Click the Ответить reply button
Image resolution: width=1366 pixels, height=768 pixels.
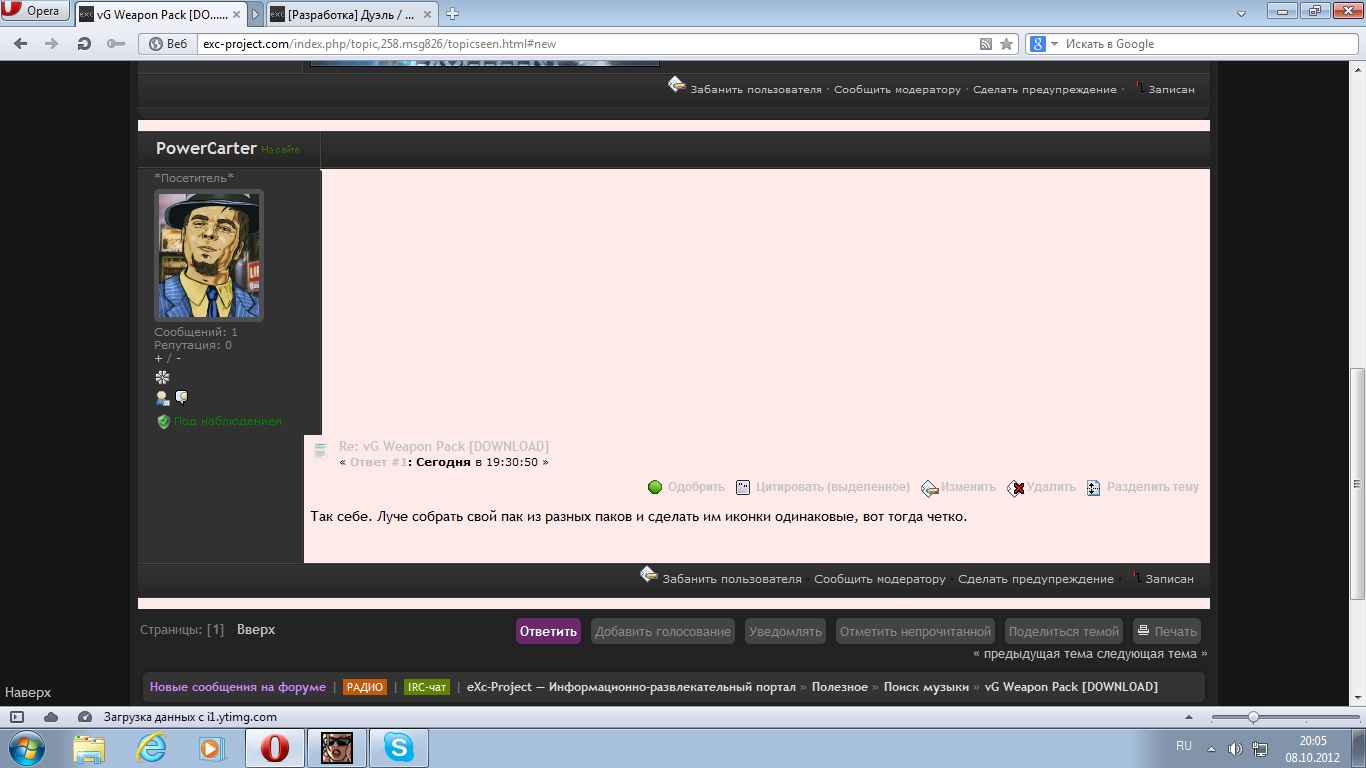click(548, 631)
